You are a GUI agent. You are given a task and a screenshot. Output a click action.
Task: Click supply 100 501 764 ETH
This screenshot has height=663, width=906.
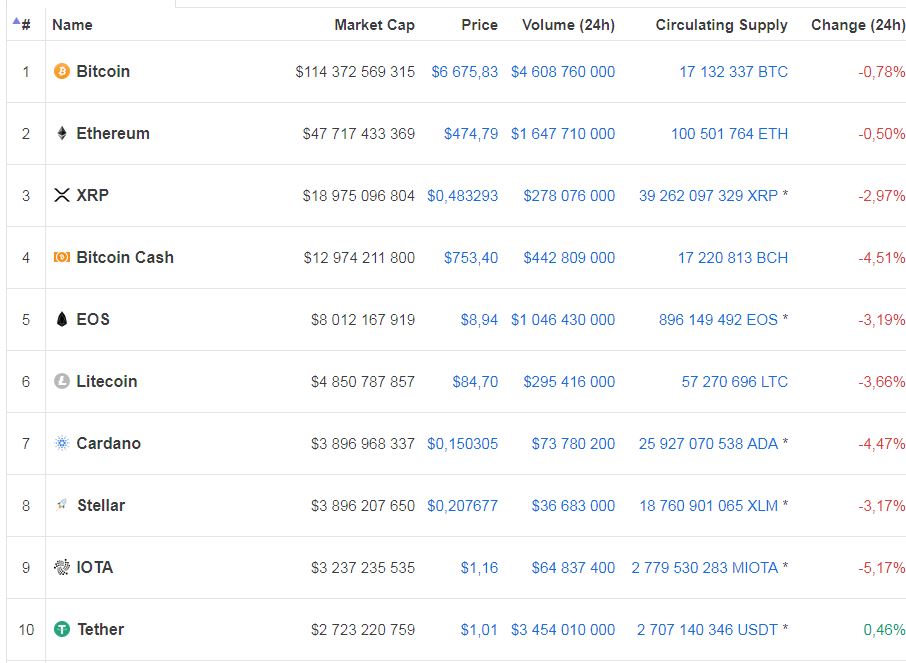(729, 134)
